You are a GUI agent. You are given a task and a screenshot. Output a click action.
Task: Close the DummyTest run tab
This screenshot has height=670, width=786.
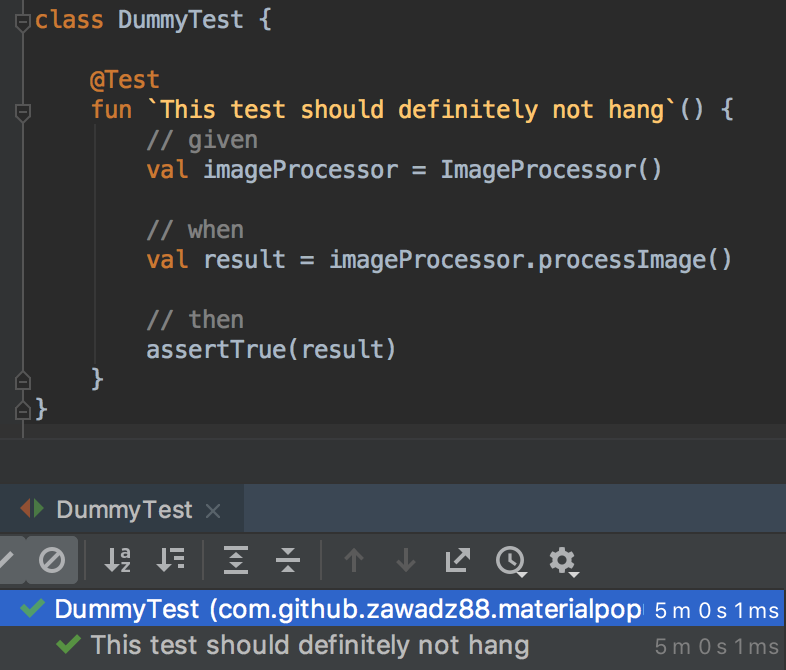click(x=213, y=511)
